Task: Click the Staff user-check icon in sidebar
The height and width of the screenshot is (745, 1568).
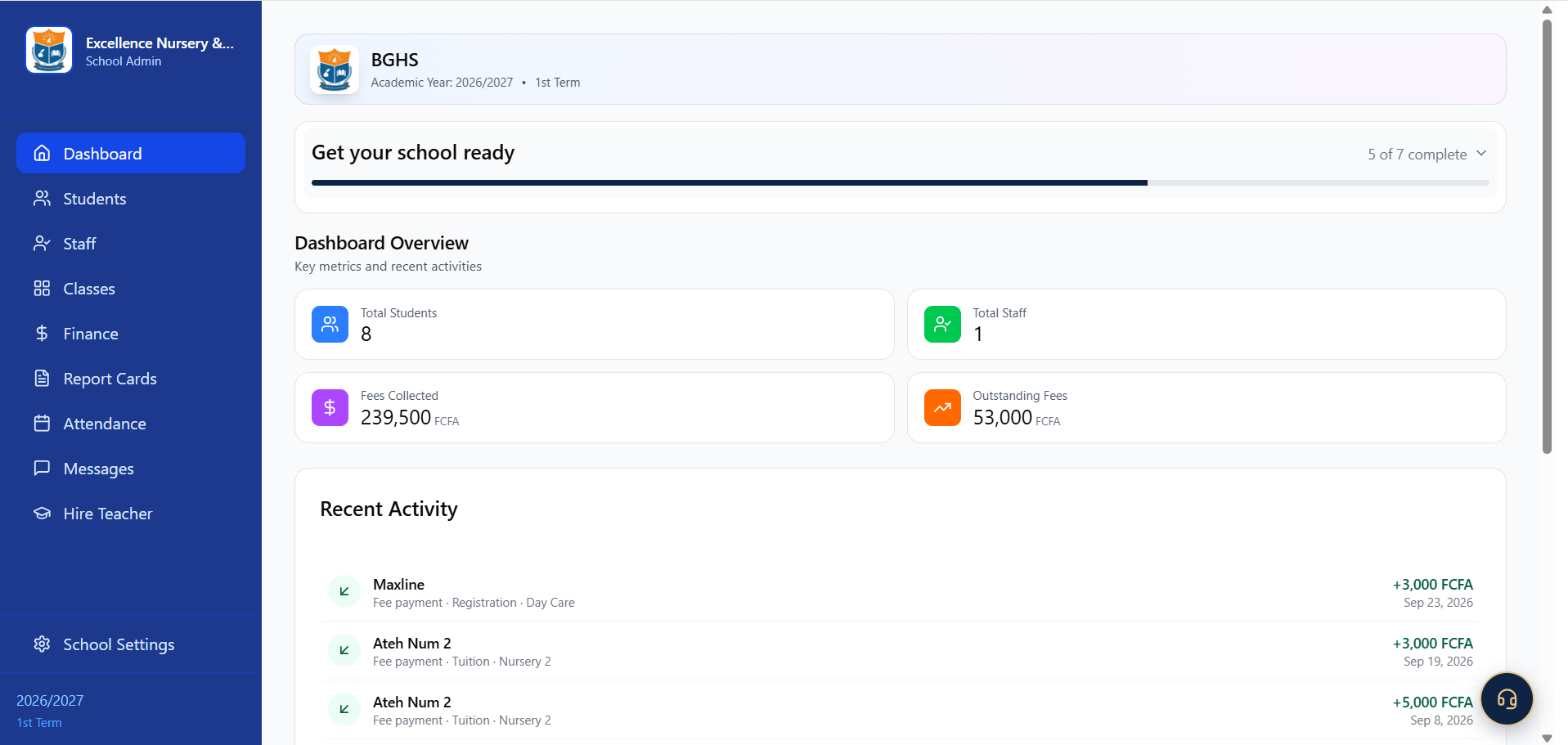Action: (x=42, y=243)
